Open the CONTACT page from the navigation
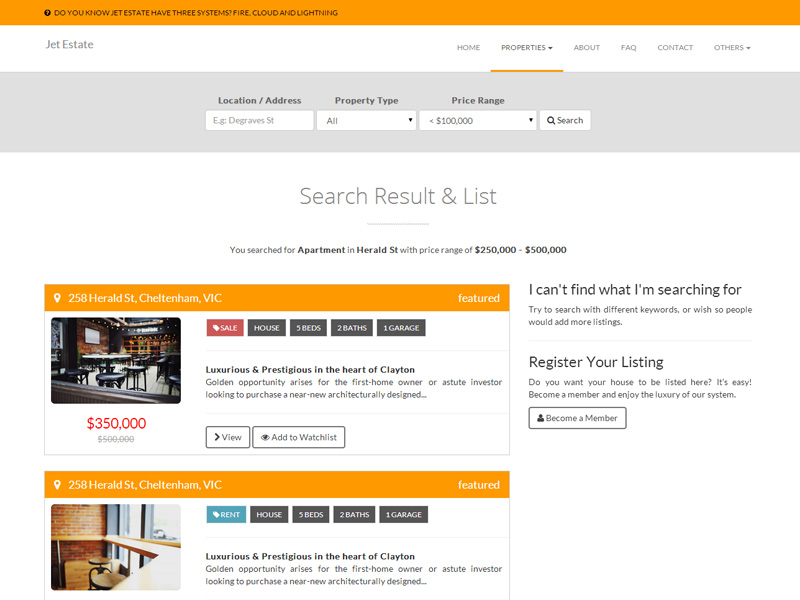This screenshot has height=600, width=800. point(675,47)
